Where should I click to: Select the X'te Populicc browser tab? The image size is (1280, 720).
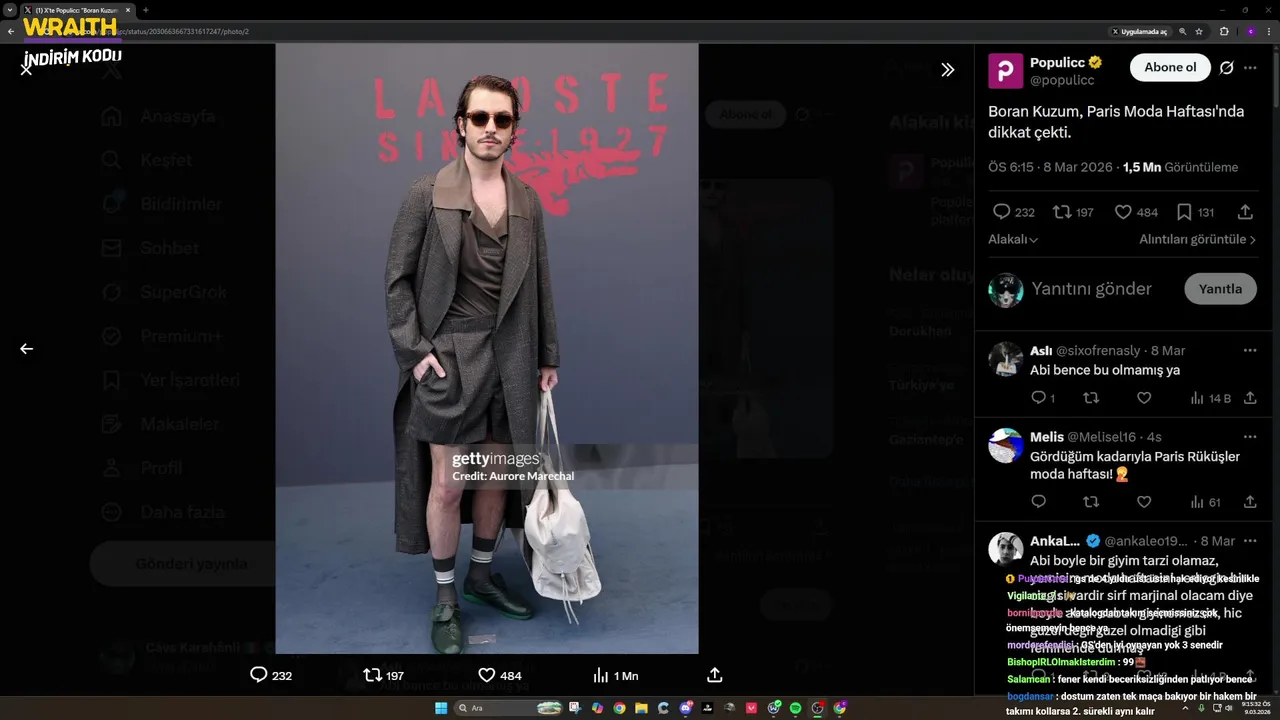click(77, 10)
